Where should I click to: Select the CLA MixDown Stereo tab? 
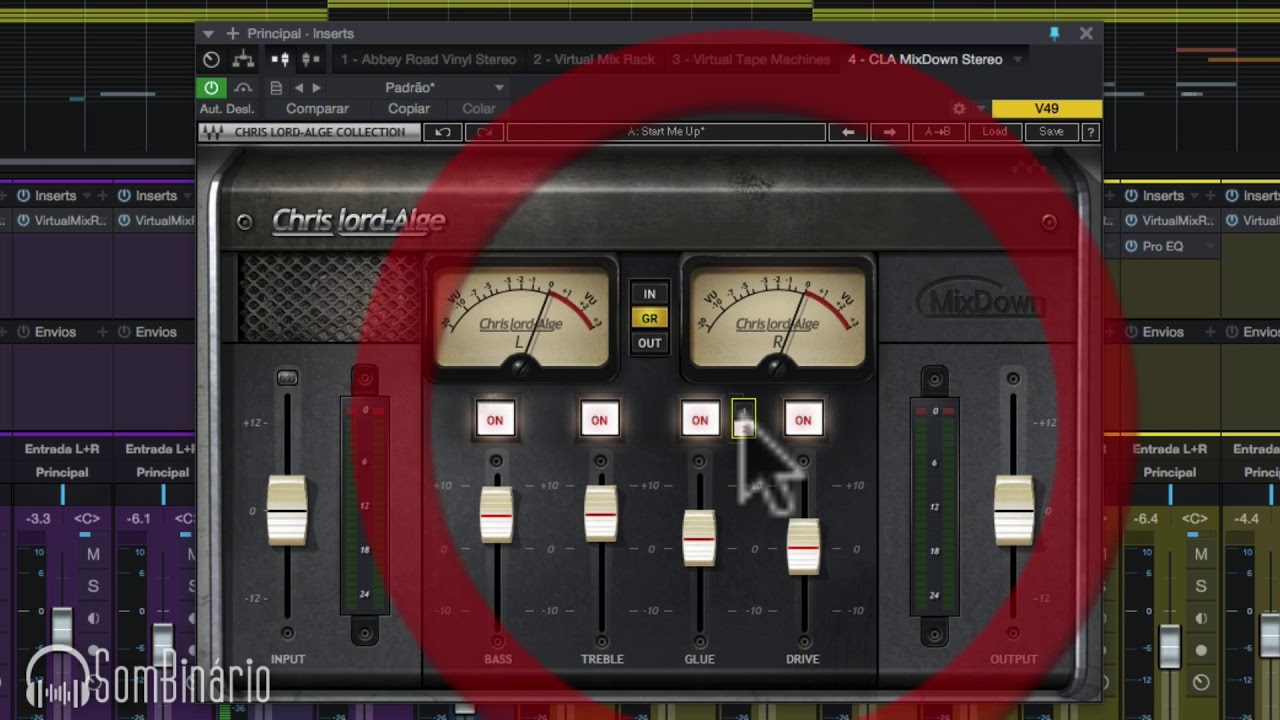tap(925, 60)
